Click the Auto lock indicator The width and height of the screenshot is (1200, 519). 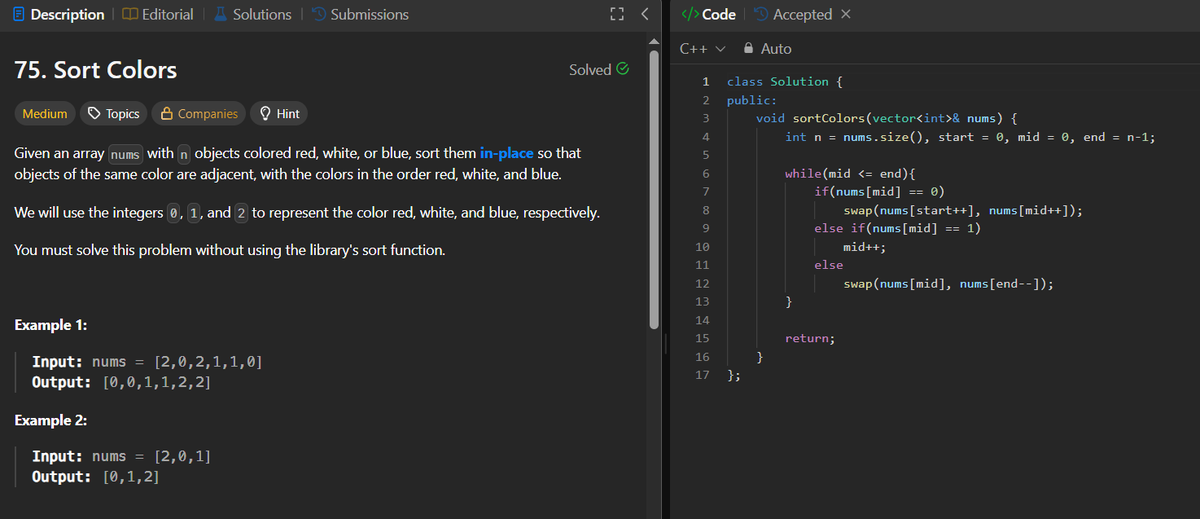768,48
